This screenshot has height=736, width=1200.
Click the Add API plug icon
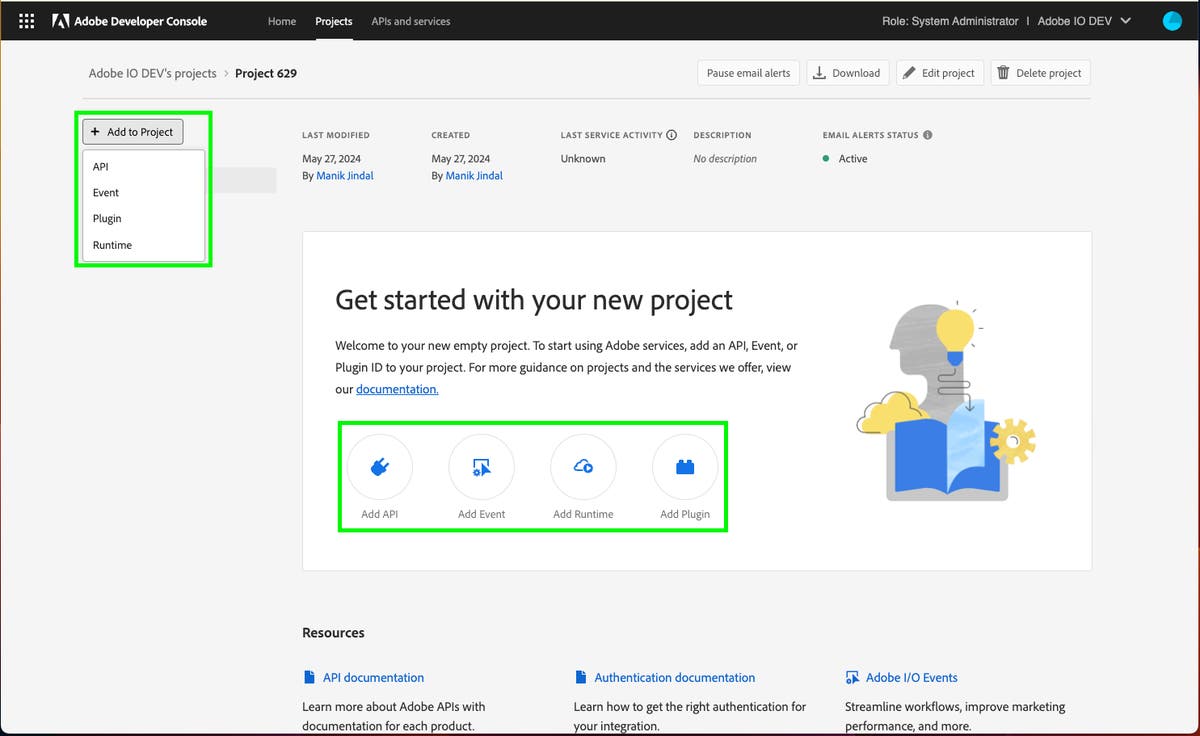[x=379, y=467]
